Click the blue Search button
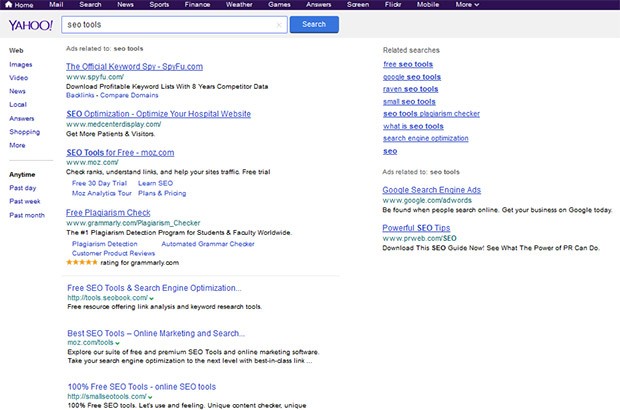The width and height of the screenshot is (620, 410). tap(314, 25)
